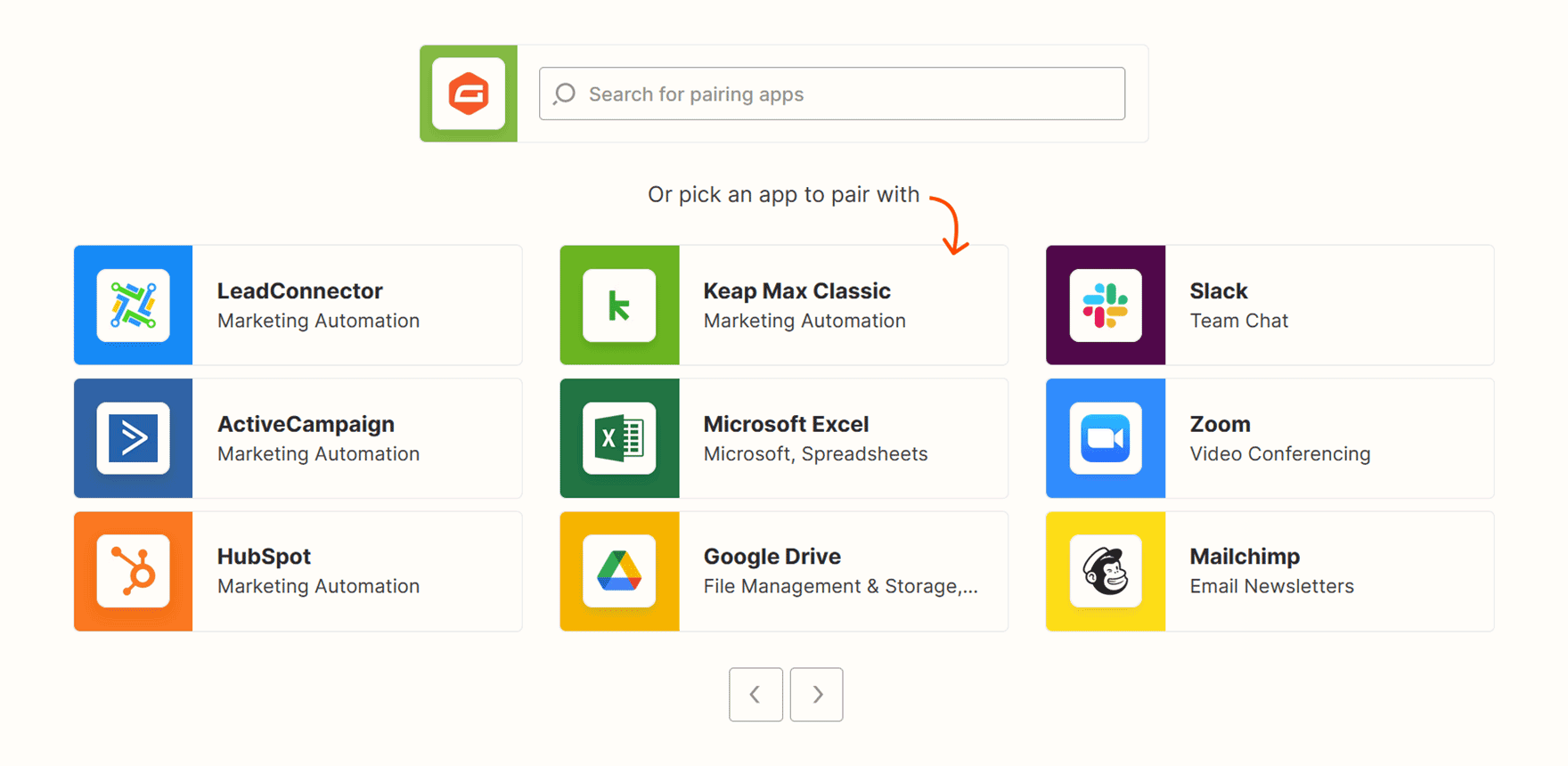Open the Google Drive title link

pos(772,557)
